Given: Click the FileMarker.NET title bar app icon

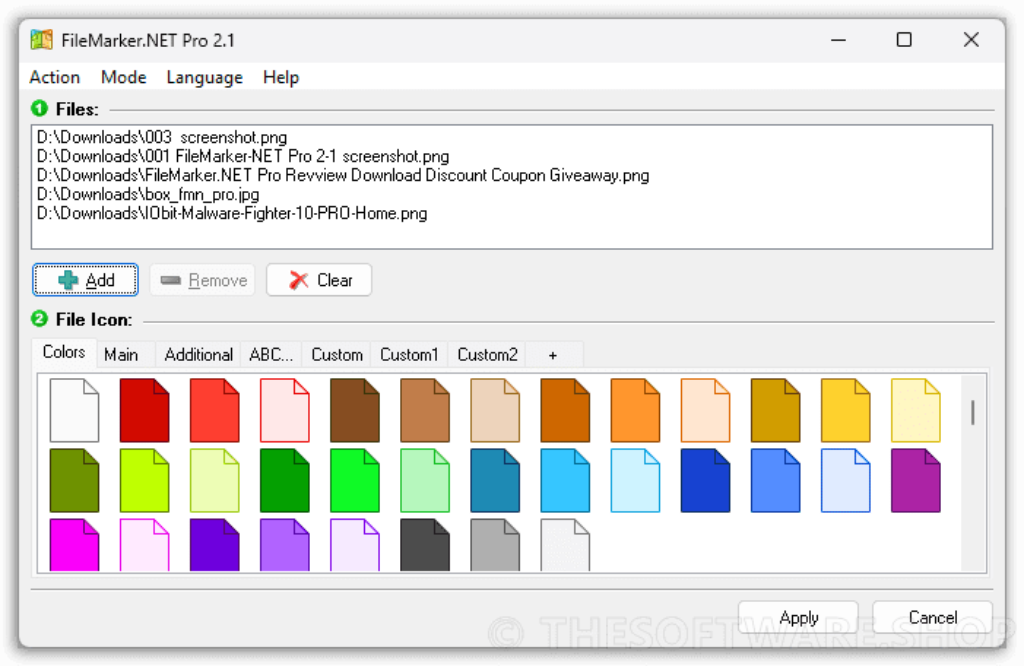Looking at the screenshot, I should pyautogui.click(x=42, y=40).
